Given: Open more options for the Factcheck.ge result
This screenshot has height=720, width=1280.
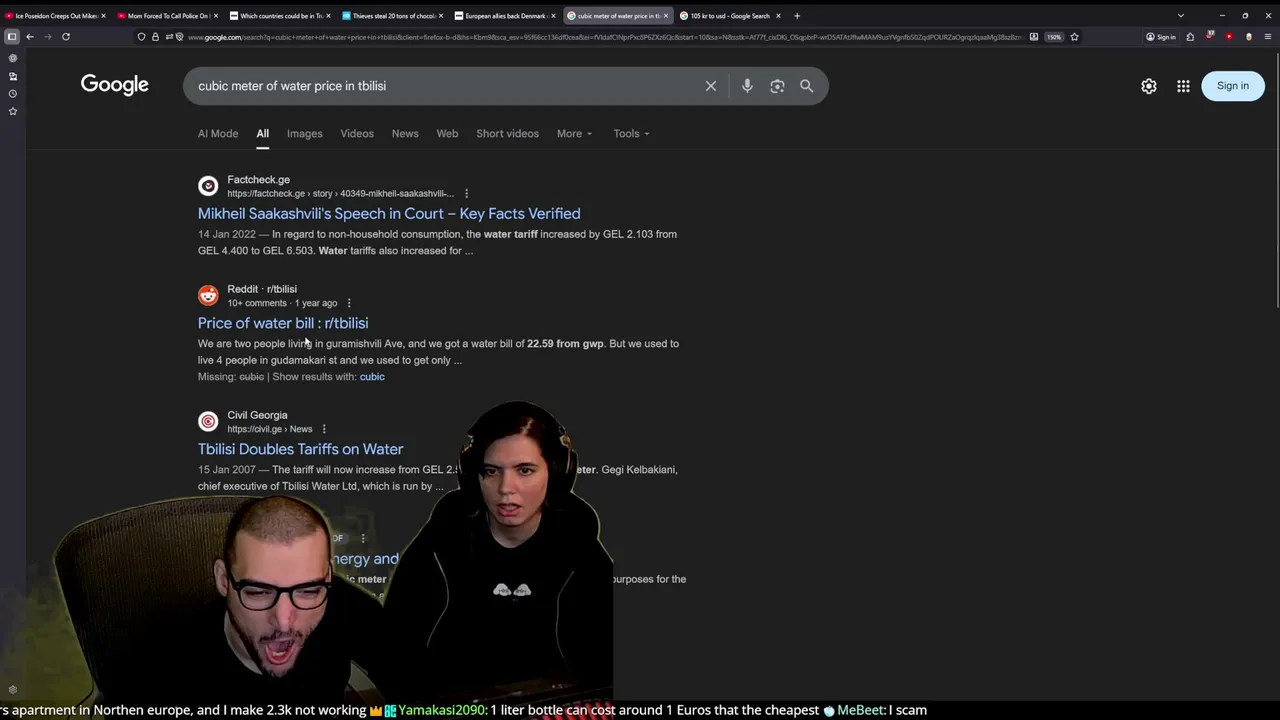Looking at the screenshot, I should [466, 194].
